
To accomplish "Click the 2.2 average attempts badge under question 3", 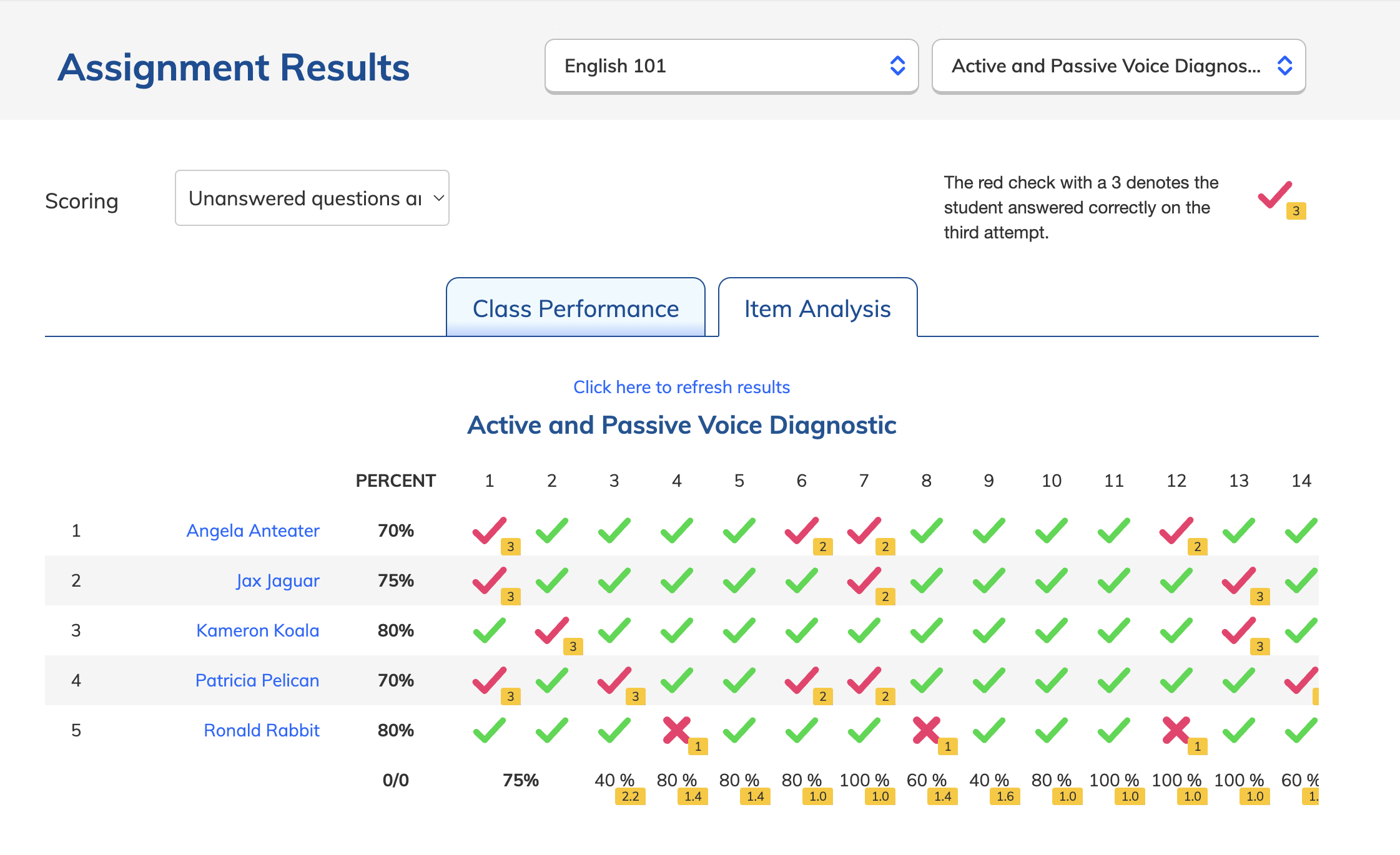I will coord(630,796).
